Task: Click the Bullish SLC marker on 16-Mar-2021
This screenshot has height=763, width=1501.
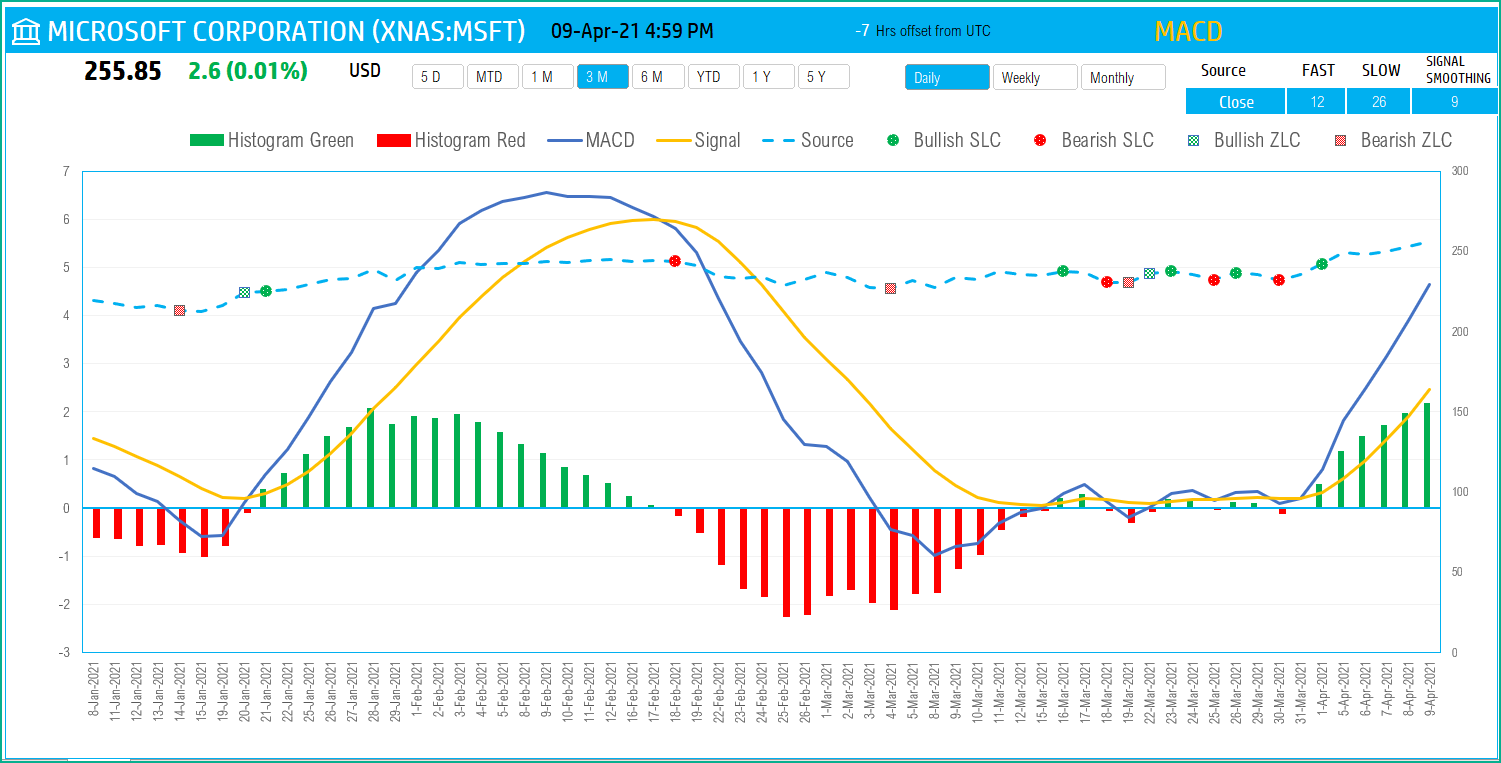Action: pos(1063,271)
